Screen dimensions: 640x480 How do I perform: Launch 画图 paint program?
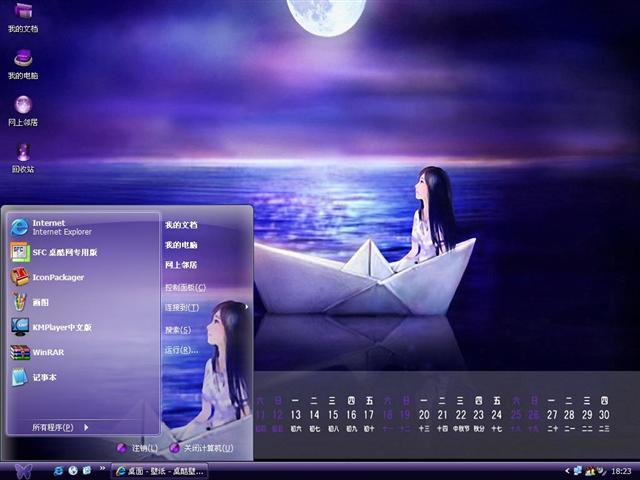pos(40,302)
